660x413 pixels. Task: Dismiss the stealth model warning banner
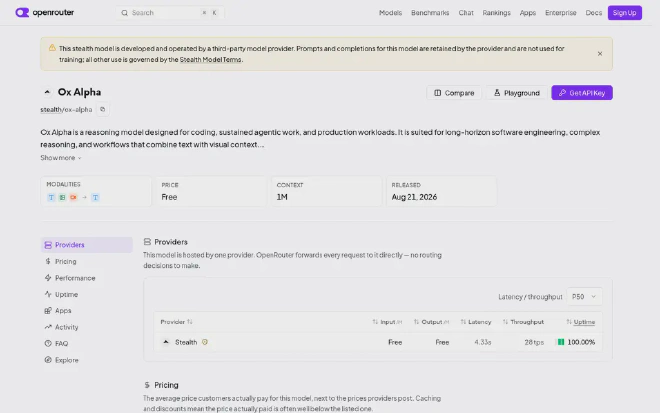click(x=600, y=53)
